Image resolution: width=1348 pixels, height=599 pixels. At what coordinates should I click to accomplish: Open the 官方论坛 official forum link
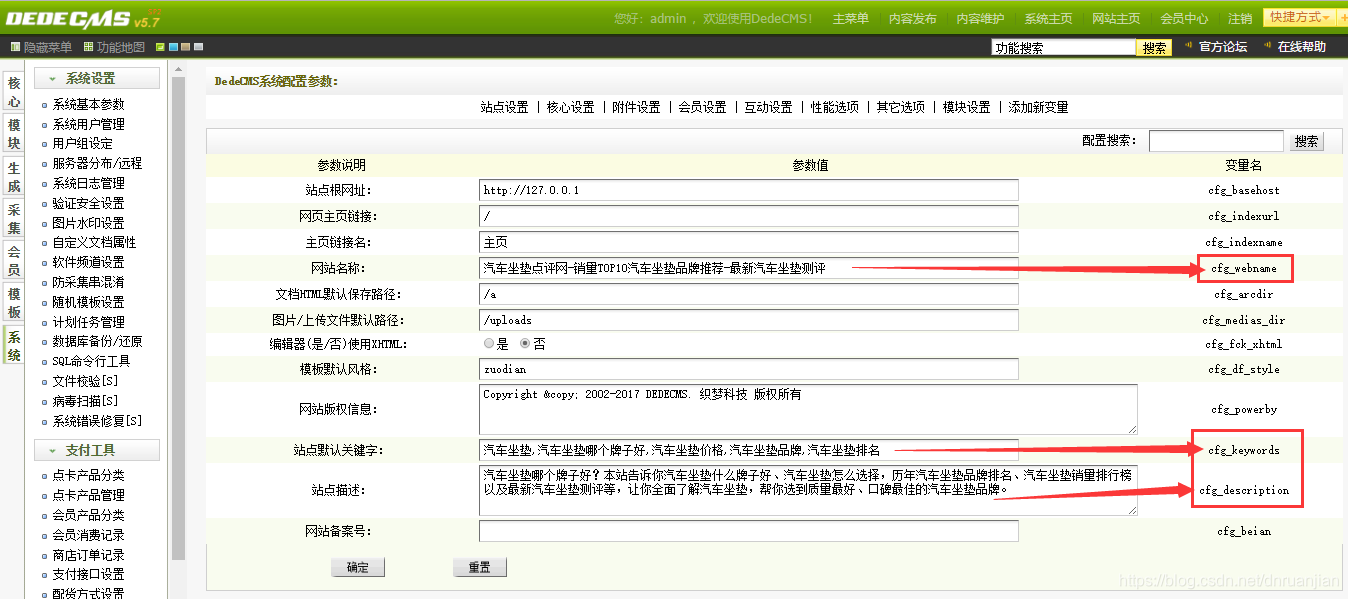click(1222, 47)
